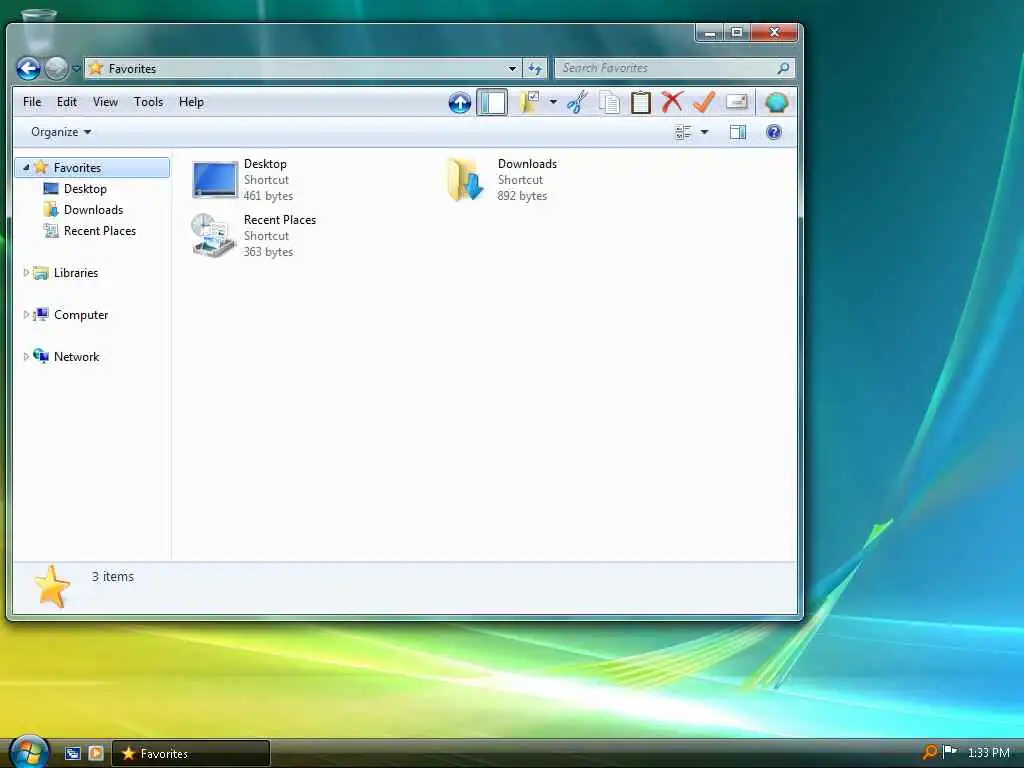
Task: Select the Downloads shortcut folder icon
Action: pyautogui.click(x=465, y=180)
